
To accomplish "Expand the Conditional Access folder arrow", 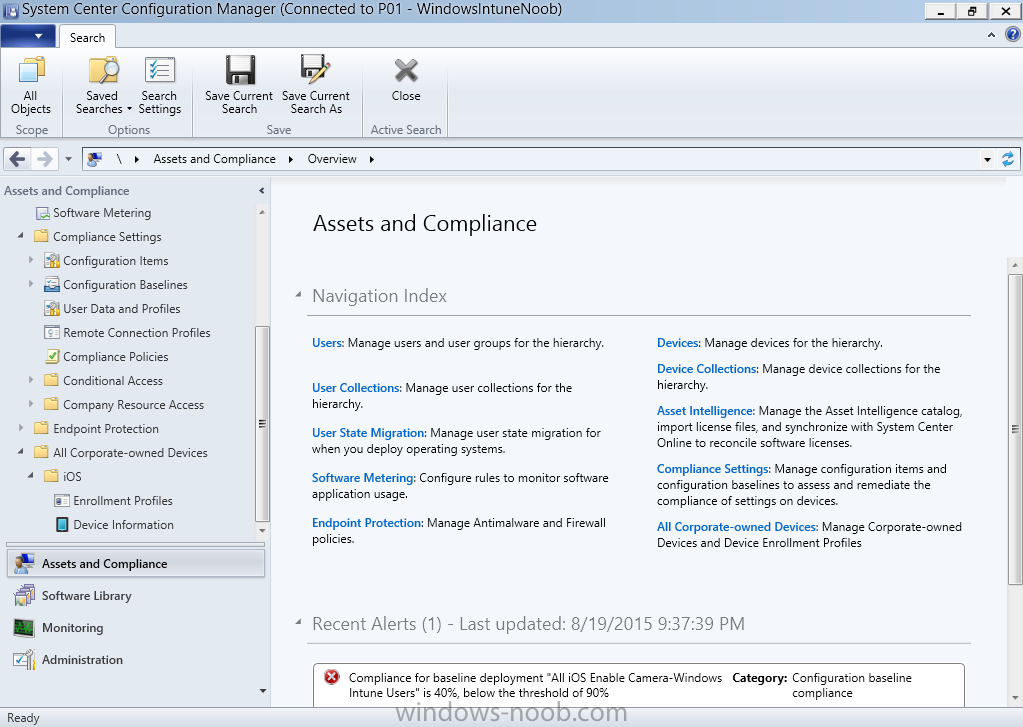I will point(31,380).
